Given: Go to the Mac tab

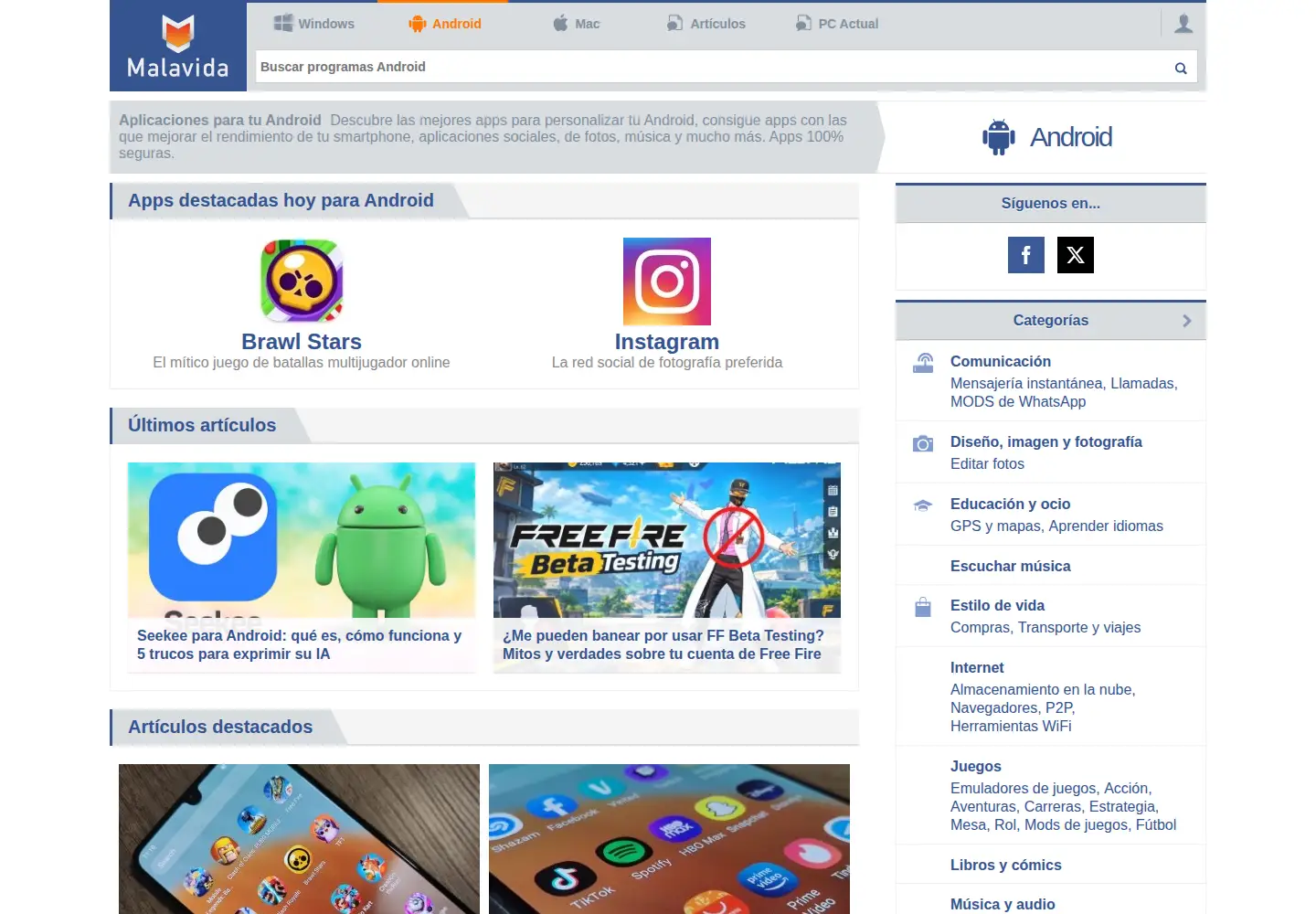Looking at the screenshot, I should [x=577, y=24].
